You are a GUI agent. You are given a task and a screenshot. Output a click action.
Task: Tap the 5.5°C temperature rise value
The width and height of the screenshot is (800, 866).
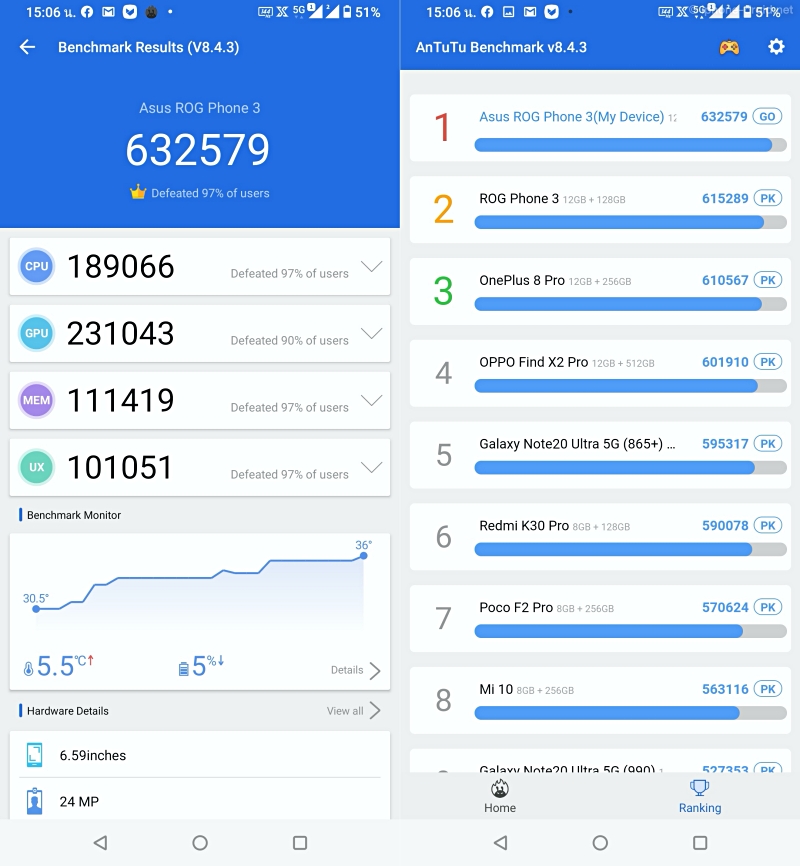tap(65, 667)
